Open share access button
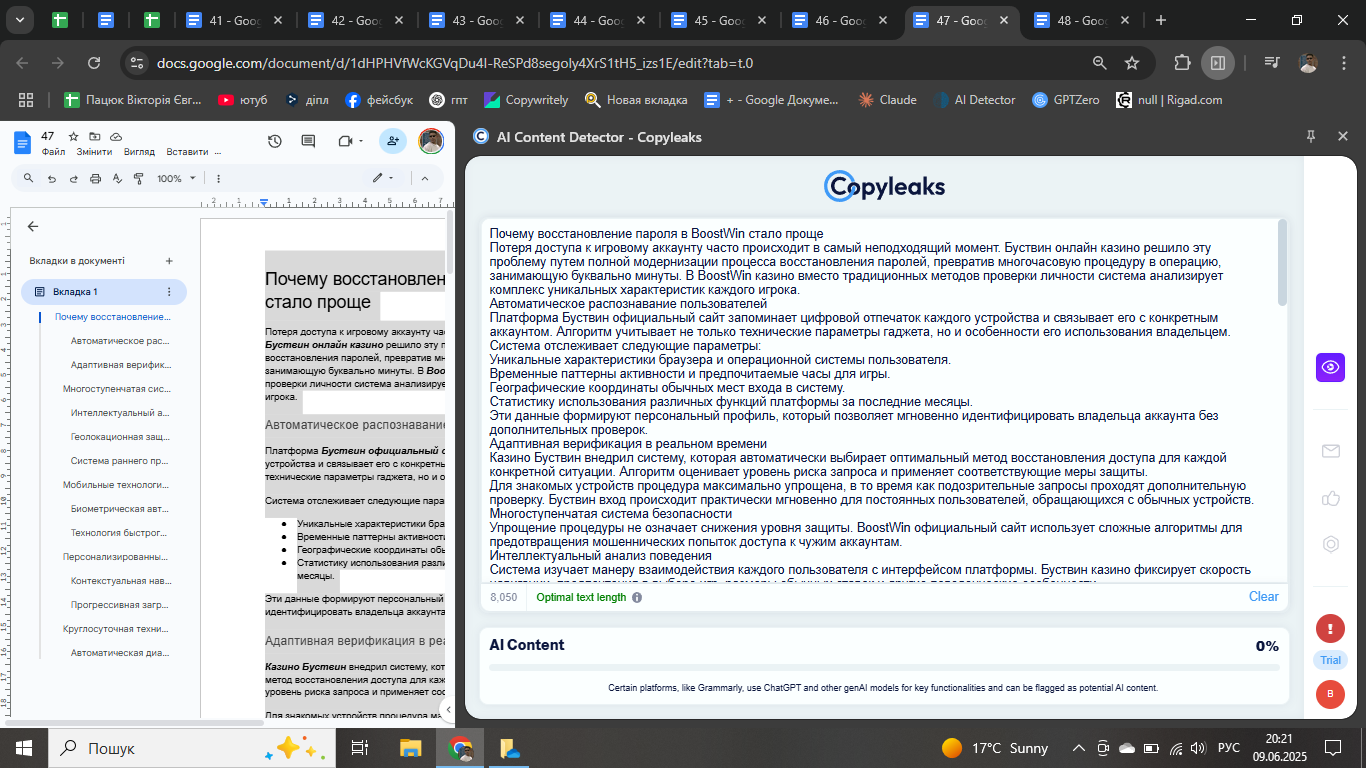 pyautogui.click(x=393, y=142)
